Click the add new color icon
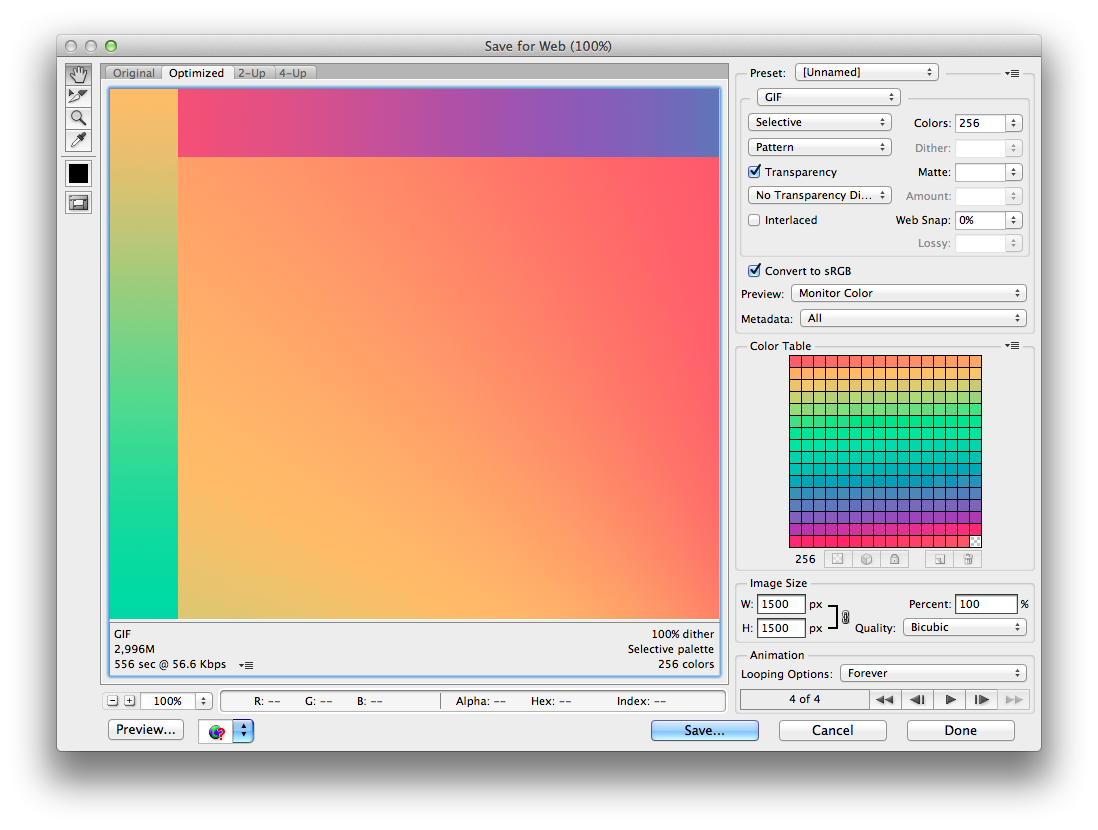Image resolution: width=1098 pixels, height=830 pixels. (x=940, y=559)
